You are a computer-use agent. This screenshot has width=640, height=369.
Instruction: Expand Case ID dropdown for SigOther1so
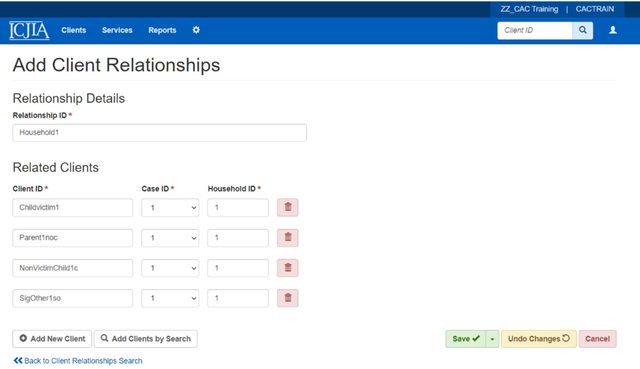click(x=170, y=298)
